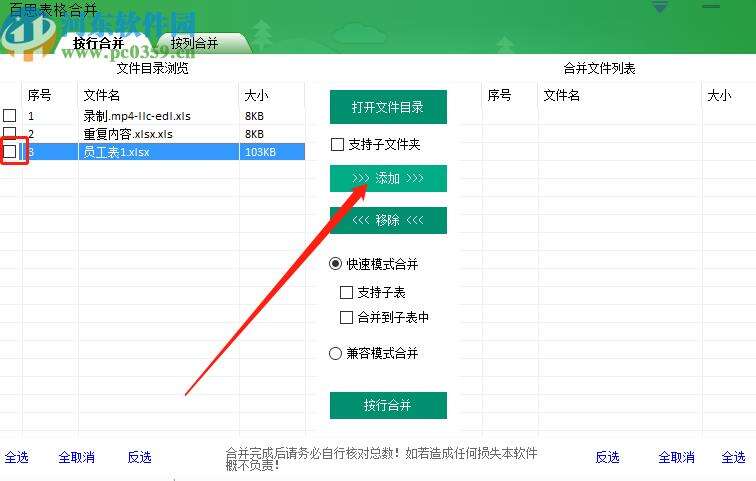Click 反选 under the file browser list
This screenshot has height=481, width=756.
pyautogui.click(x=140, y=457)
